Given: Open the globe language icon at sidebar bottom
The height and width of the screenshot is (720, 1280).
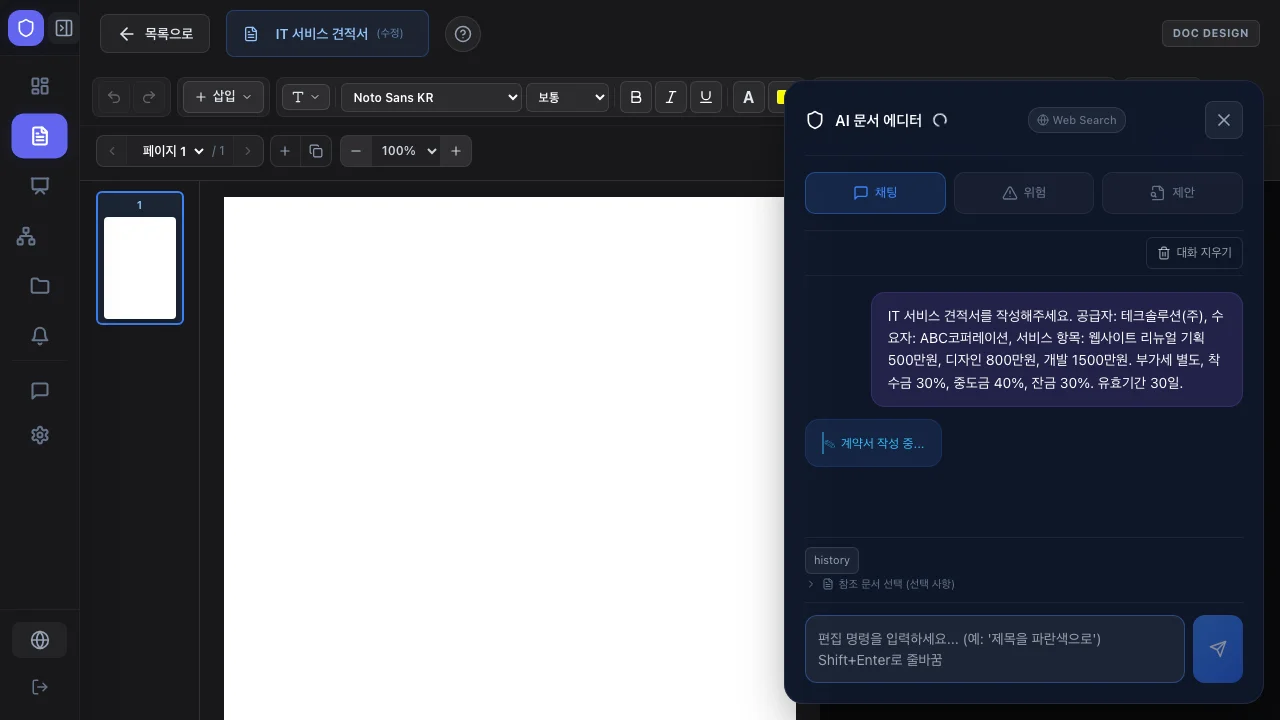Looking at the screenshot, I should (40, 640).
